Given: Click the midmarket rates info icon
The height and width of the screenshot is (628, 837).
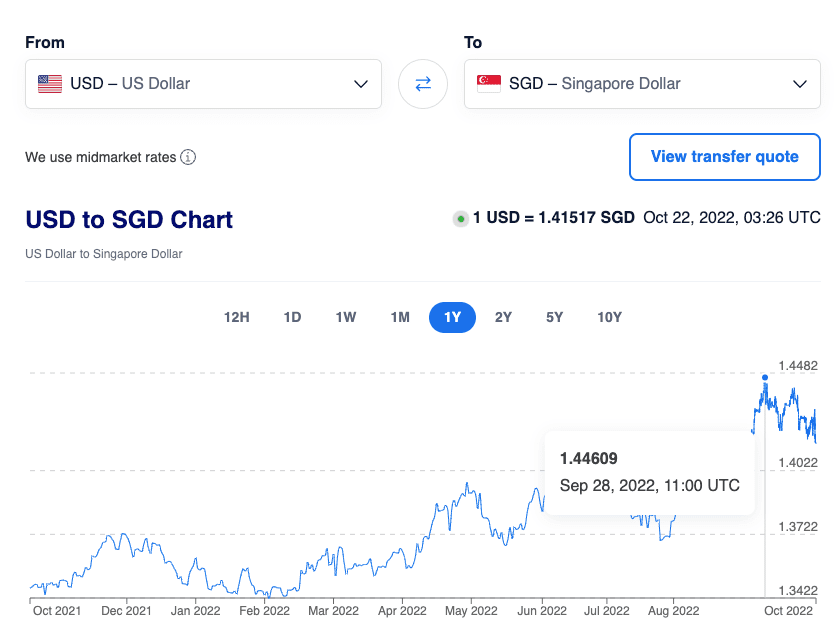Looking at the screenshot, I should tap(188, 157).
